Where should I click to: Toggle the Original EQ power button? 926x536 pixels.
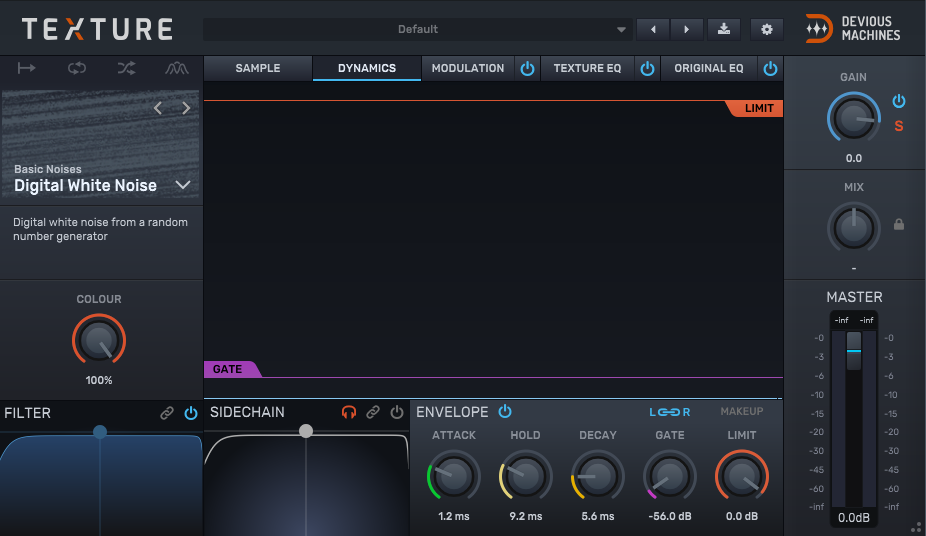[770, 69]
